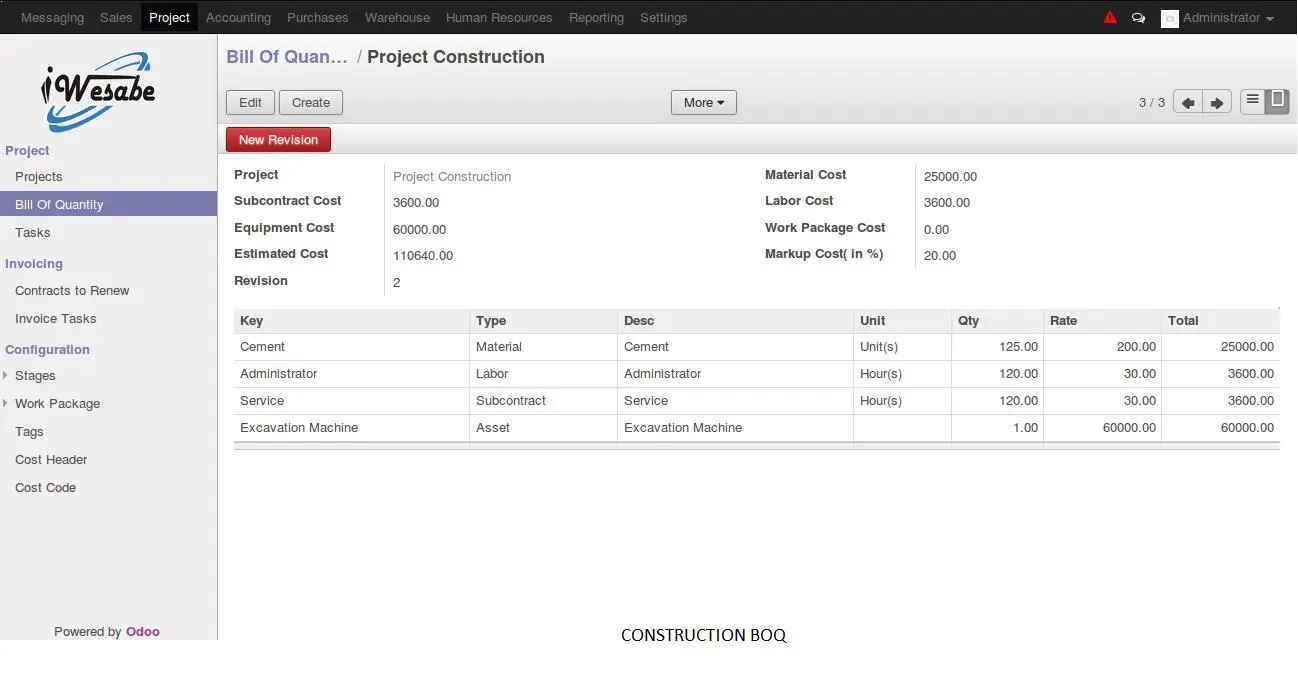The height and width of the screenshot is (685, 1298).
Task: Switch to list view icon
Action: coord(1252,101)
